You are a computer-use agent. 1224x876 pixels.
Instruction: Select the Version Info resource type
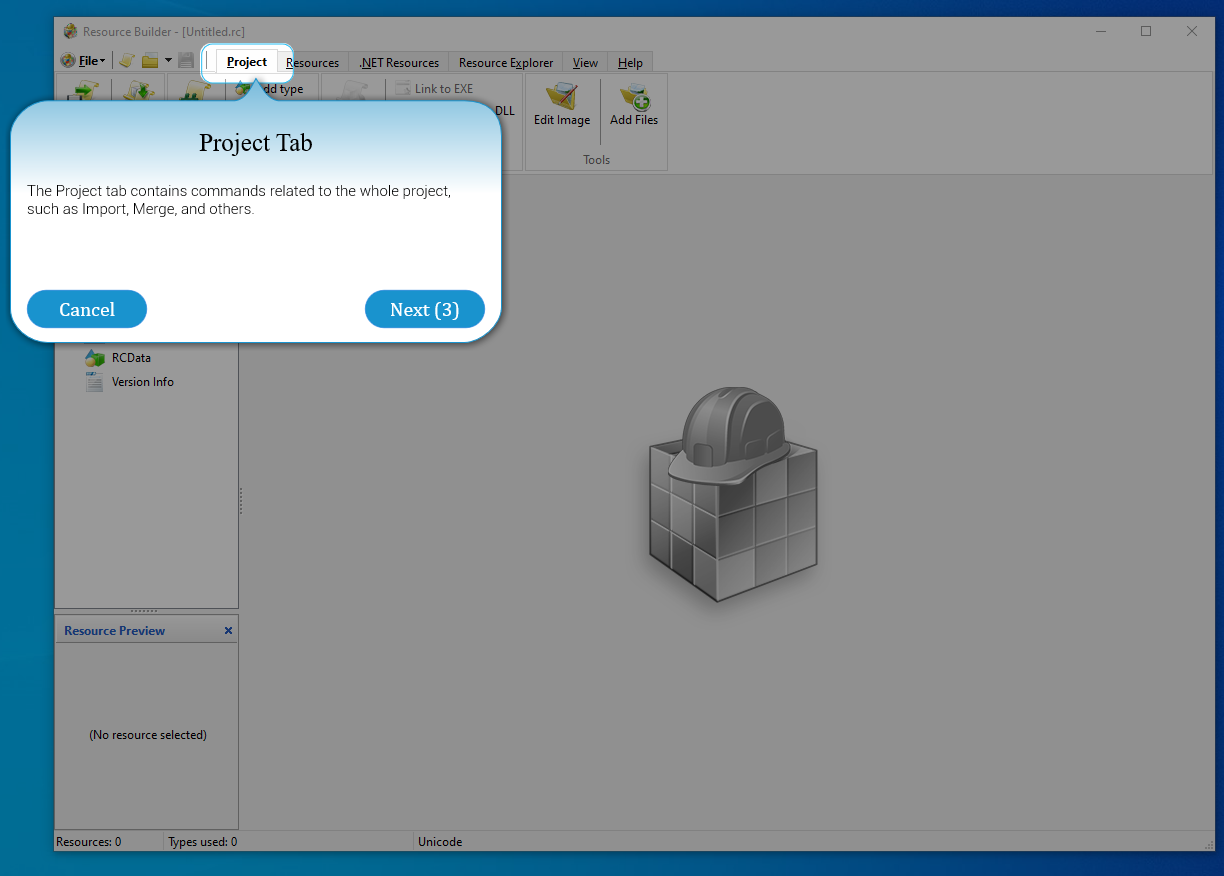(x=142, y=382)
